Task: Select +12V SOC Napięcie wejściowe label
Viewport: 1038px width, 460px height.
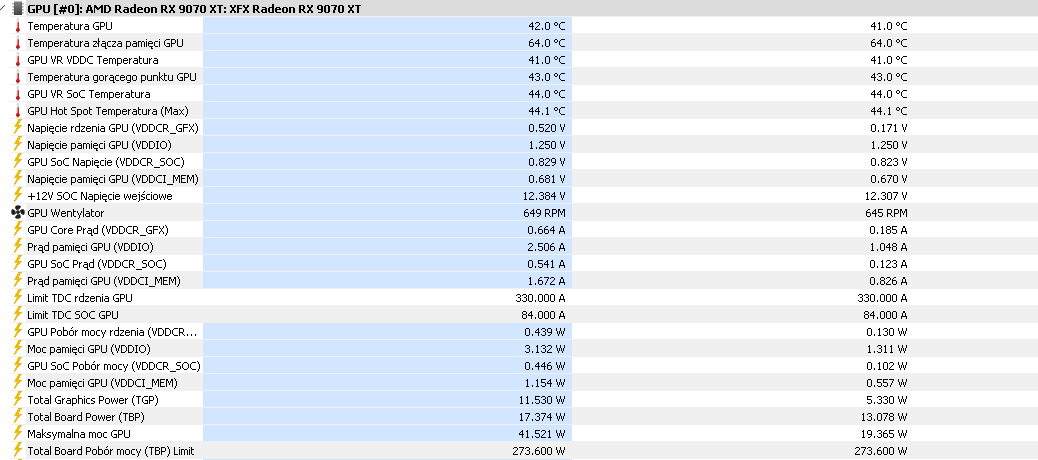Action: click(x=100, y=196)
